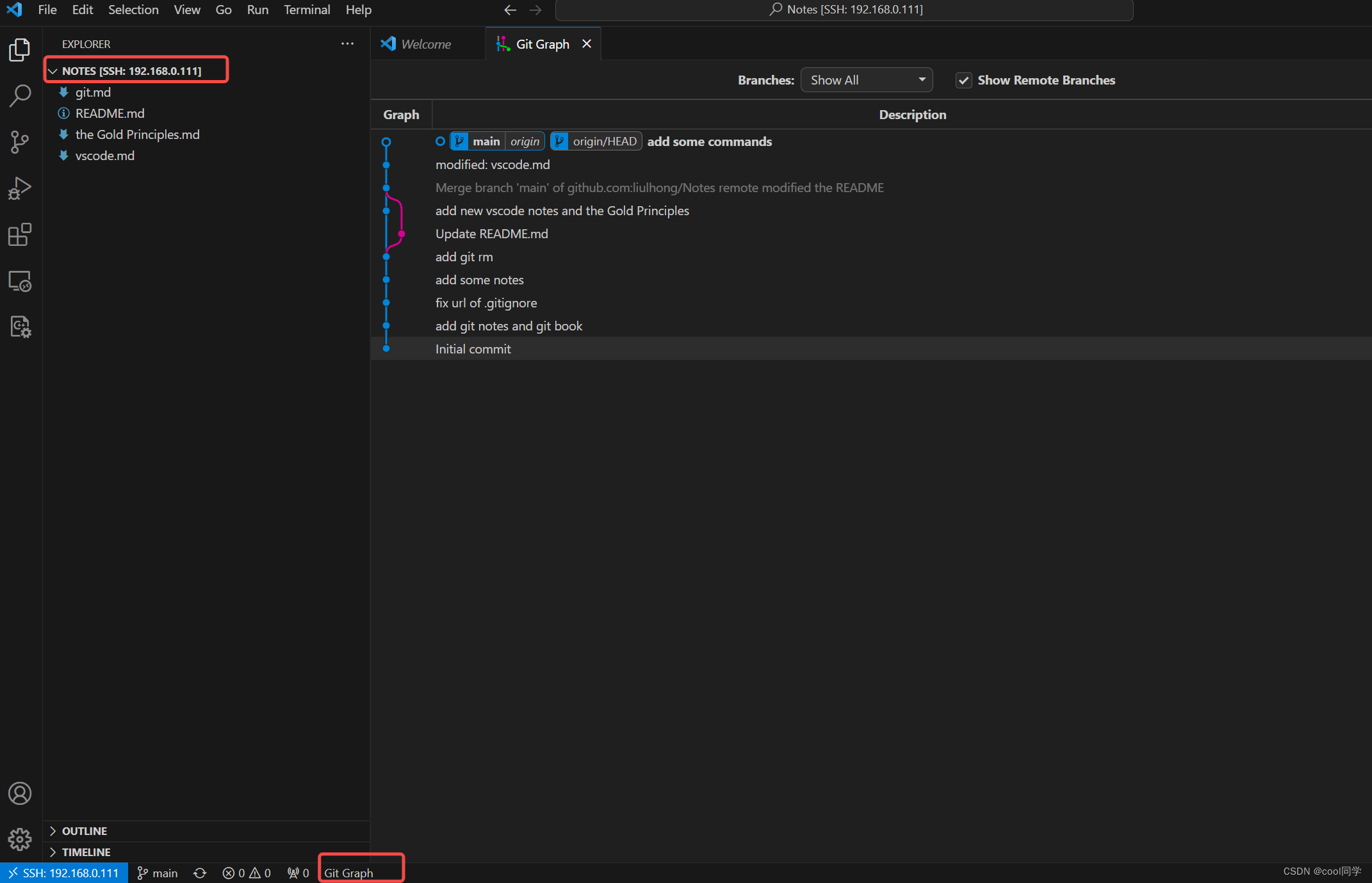Open the Run menu
This screenshot has height=883, width=1372.
pyautogui.click(x=257, y=10)
